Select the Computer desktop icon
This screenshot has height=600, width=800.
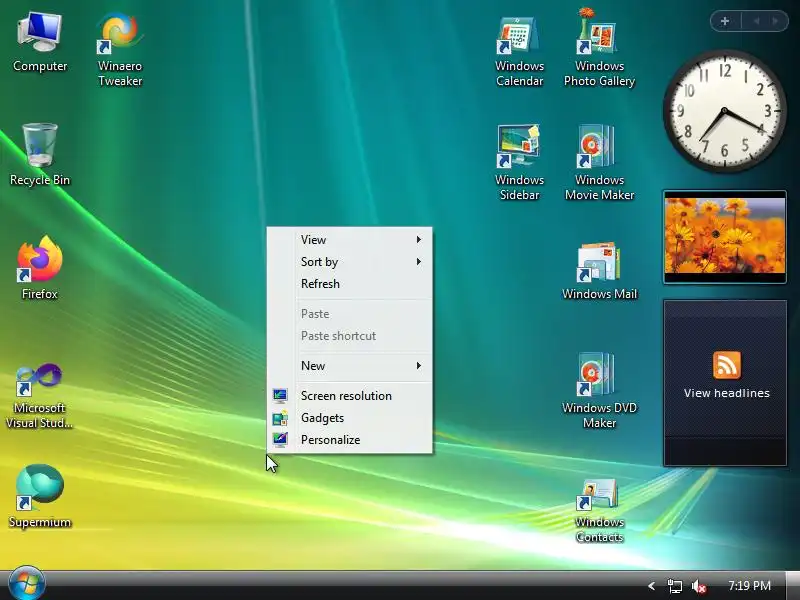pyautogui.click(x=40, y=42)
